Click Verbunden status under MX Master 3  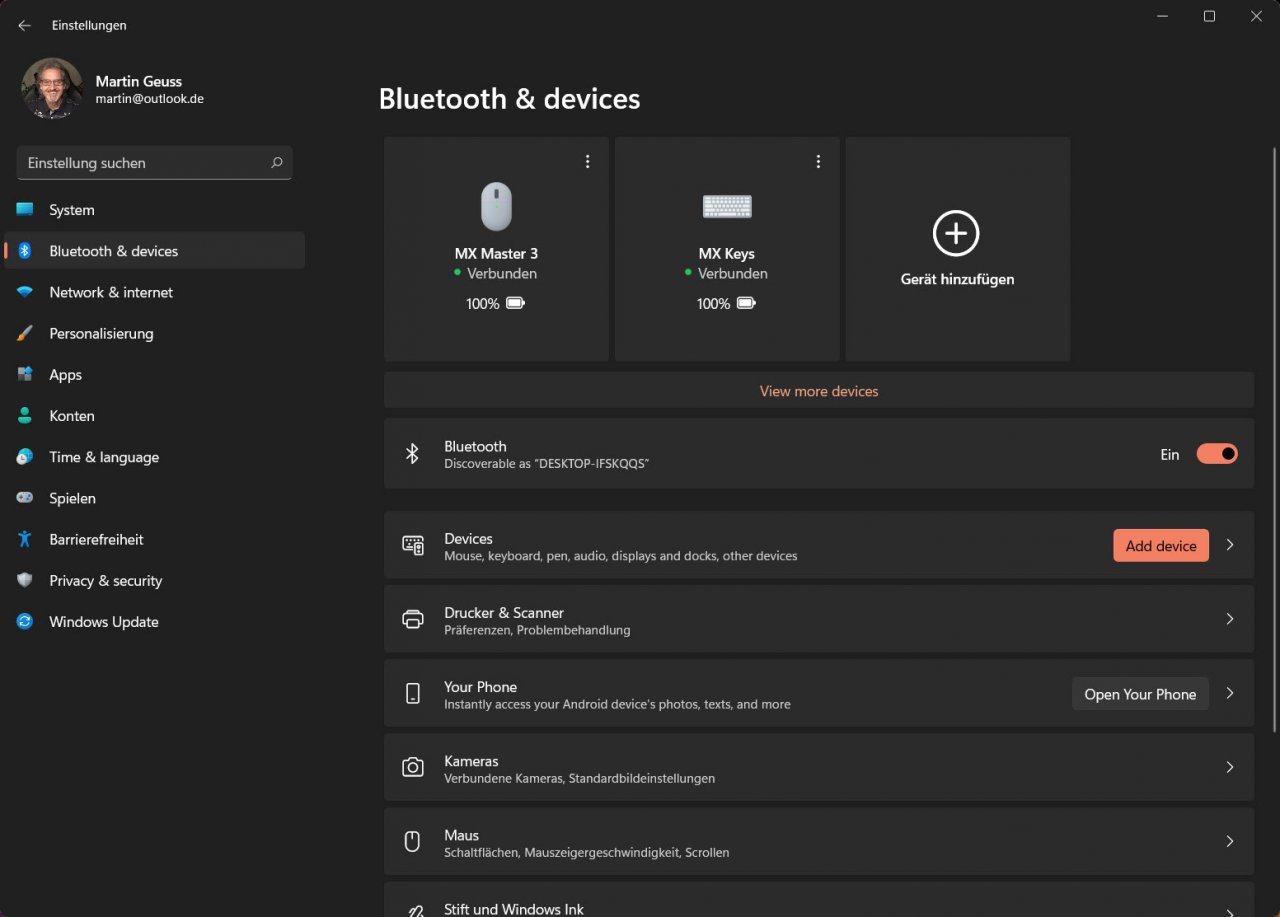tap(502, 273)
